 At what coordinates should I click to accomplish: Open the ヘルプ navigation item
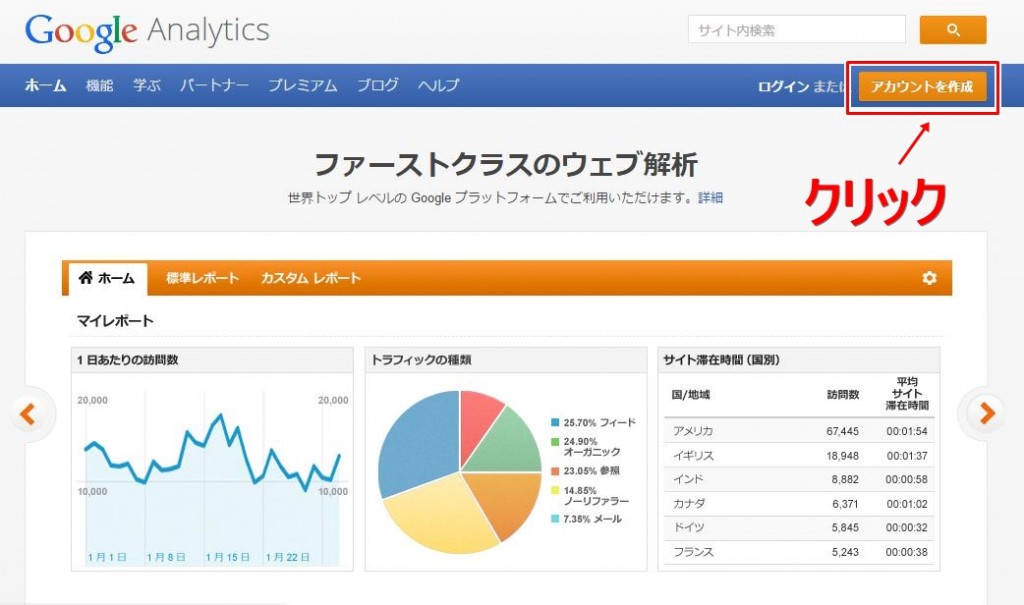pyautogui.click(x=438, y=86)
